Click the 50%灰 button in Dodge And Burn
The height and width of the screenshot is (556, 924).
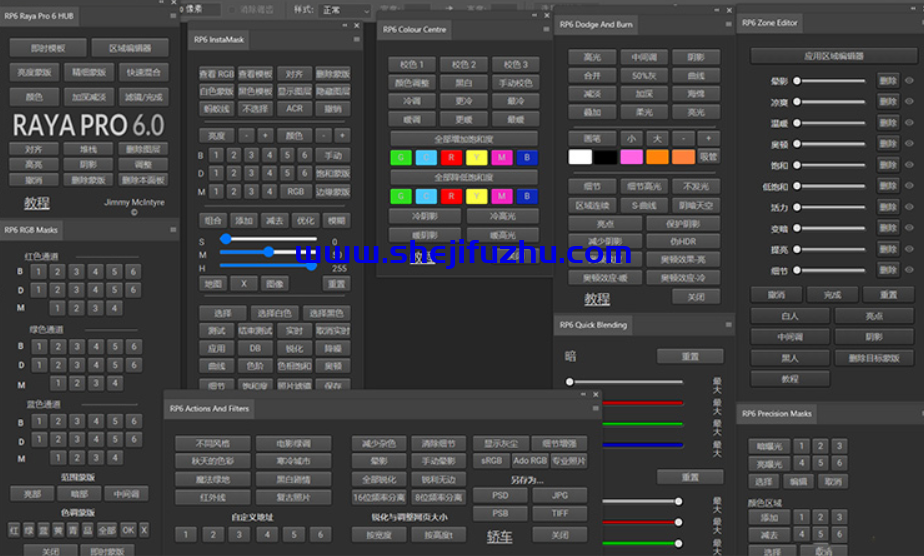click(x=644, y=75)
